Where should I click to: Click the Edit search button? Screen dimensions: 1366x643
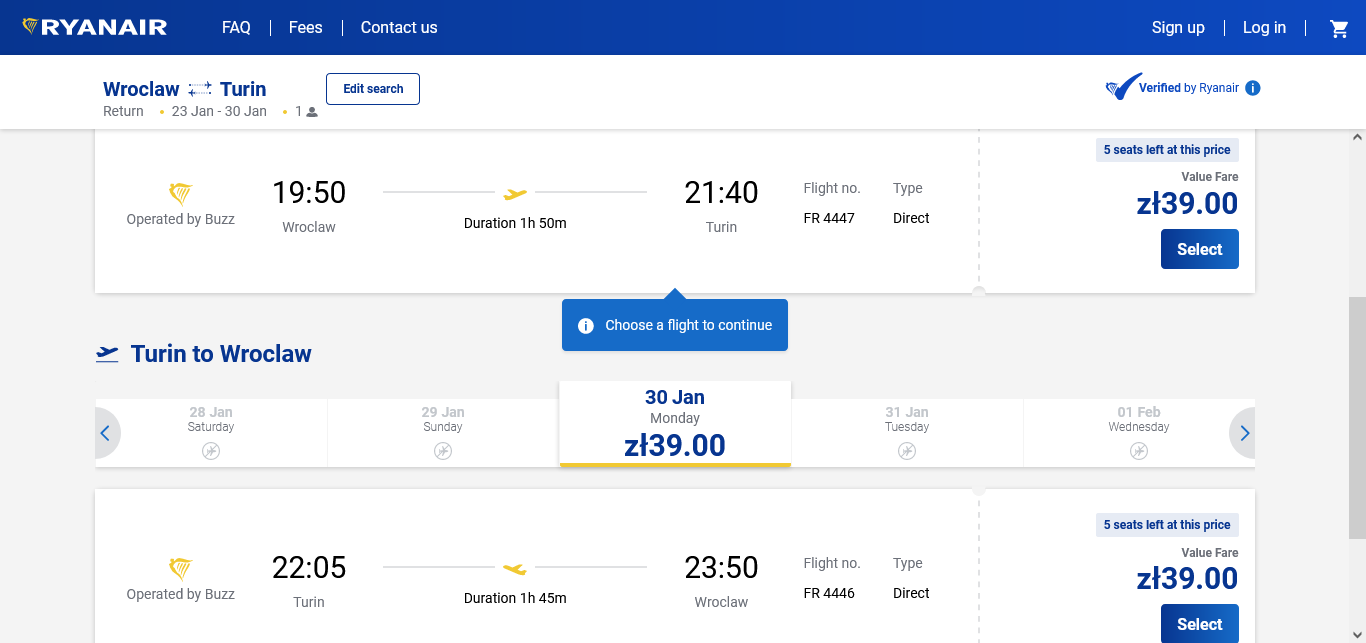pyautogui.click(x=373, y=89)
